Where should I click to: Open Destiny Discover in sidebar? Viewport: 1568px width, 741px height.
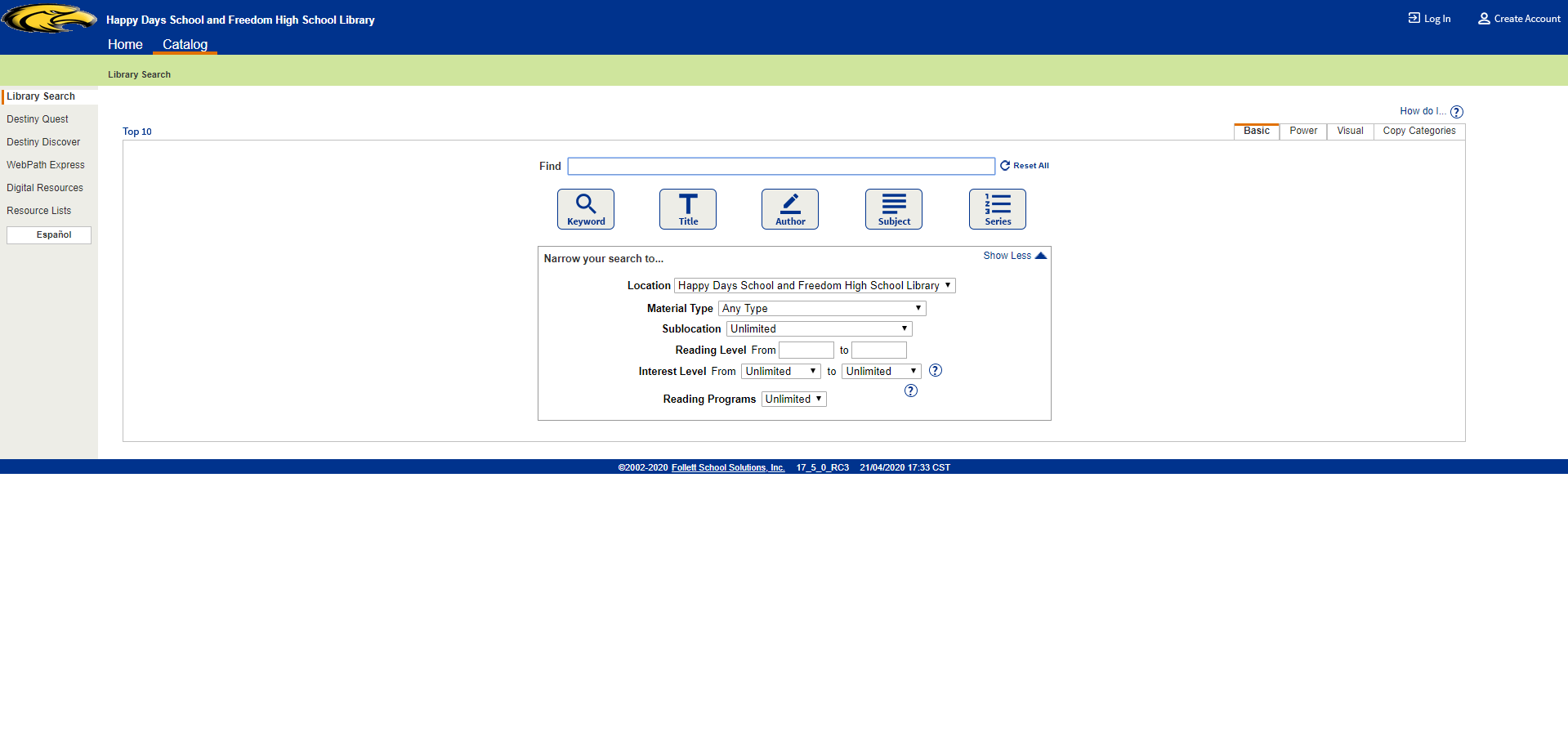click(x=43, y=142)
